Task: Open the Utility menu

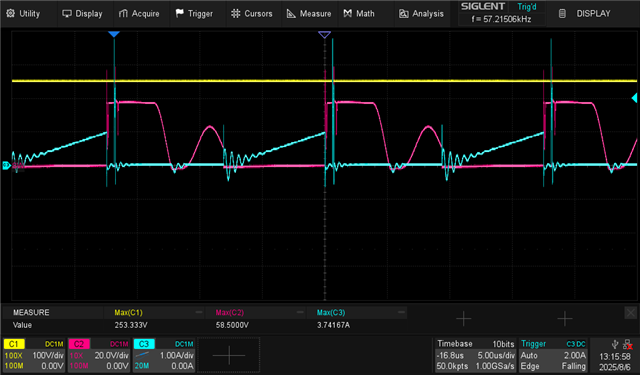Action: coord(23,13)
